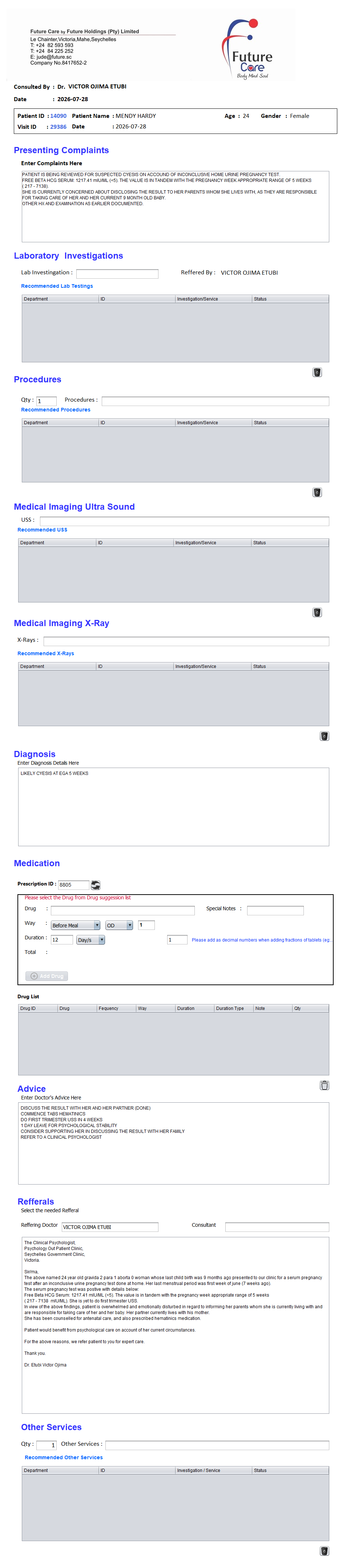The height and width of the screenshot is (1568, 338).
Task: Click into the Diagnosis details text area
Action: pyautogui.click(x=174, y=807)
